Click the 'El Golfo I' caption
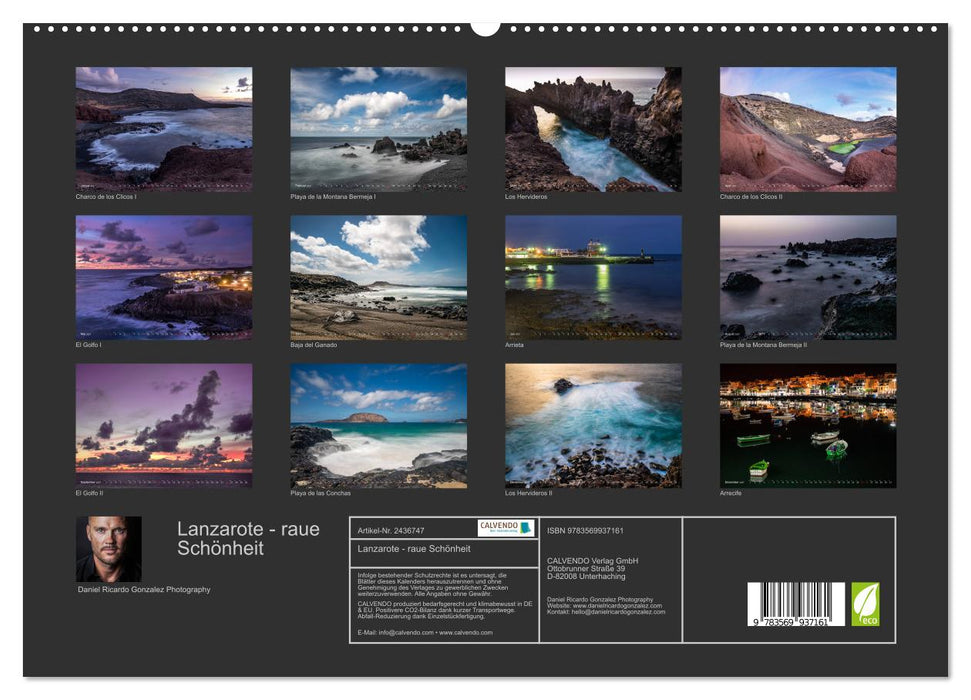This screenshot has width=971, height=700. [88, 345]
